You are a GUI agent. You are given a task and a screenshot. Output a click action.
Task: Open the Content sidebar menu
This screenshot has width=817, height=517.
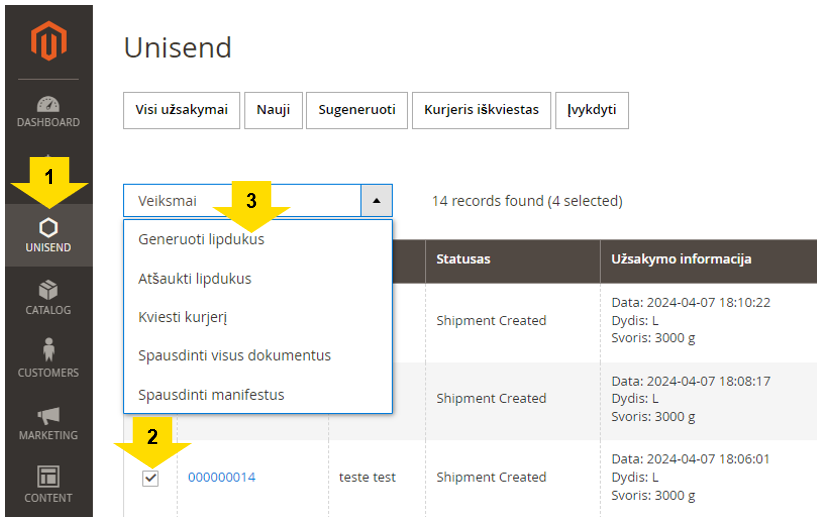(x=48, y=484)
